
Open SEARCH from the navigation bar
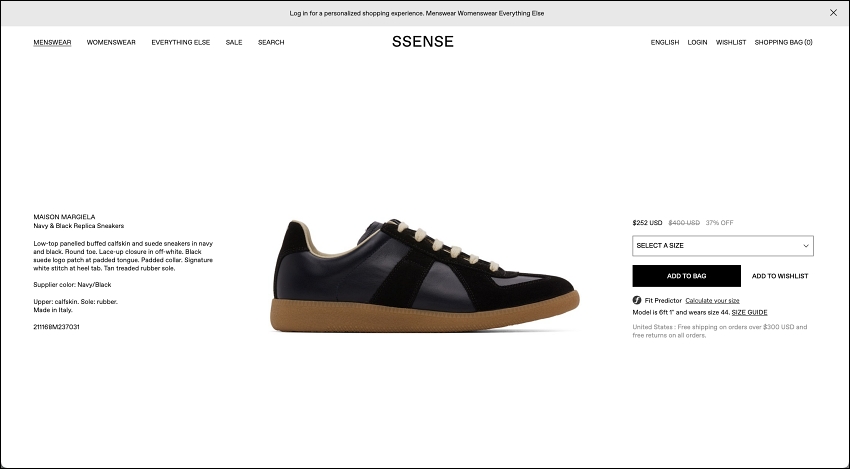click(x=271, y=43)
